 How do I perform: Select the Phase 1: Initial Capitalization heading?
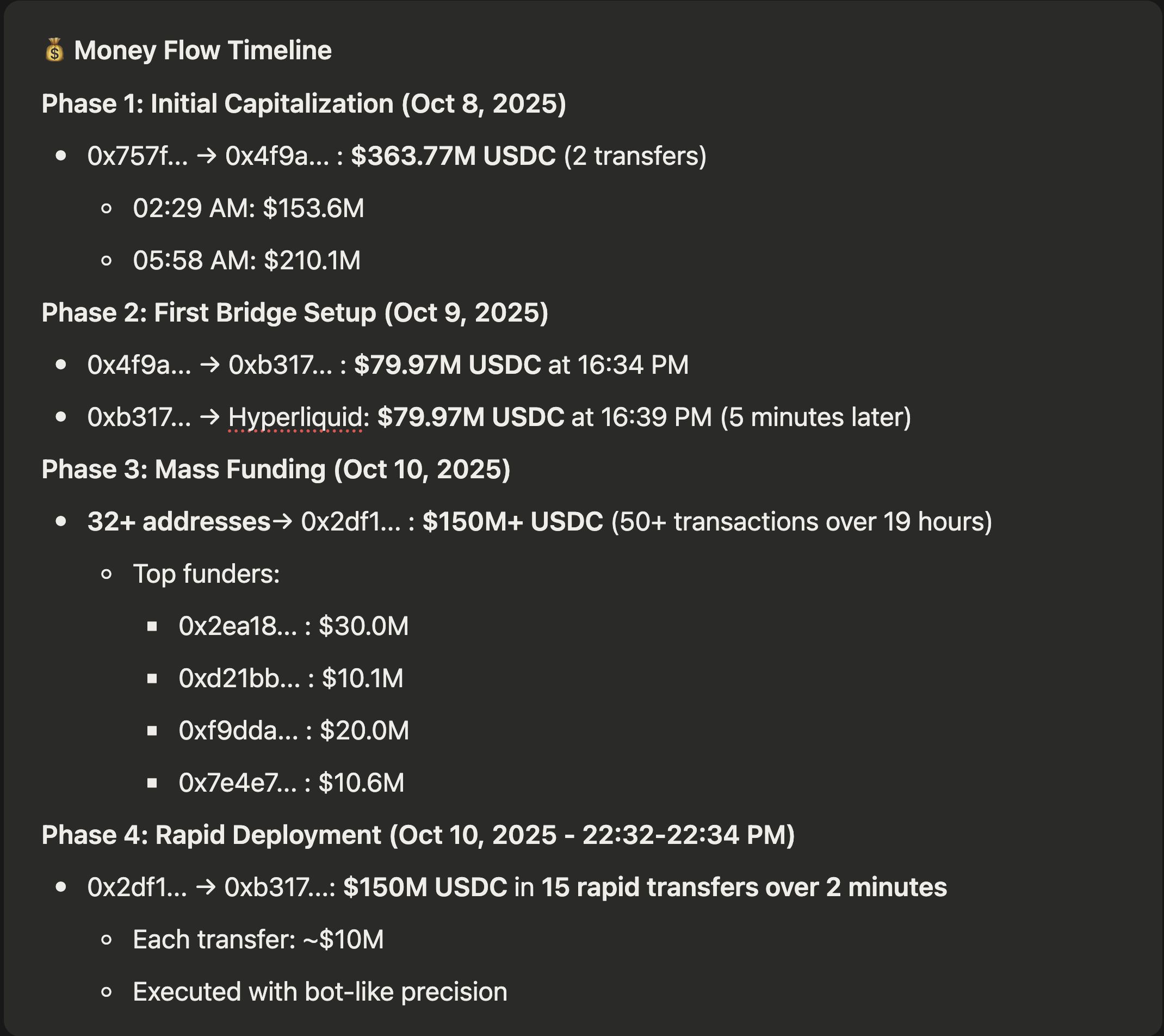(304, 104)
